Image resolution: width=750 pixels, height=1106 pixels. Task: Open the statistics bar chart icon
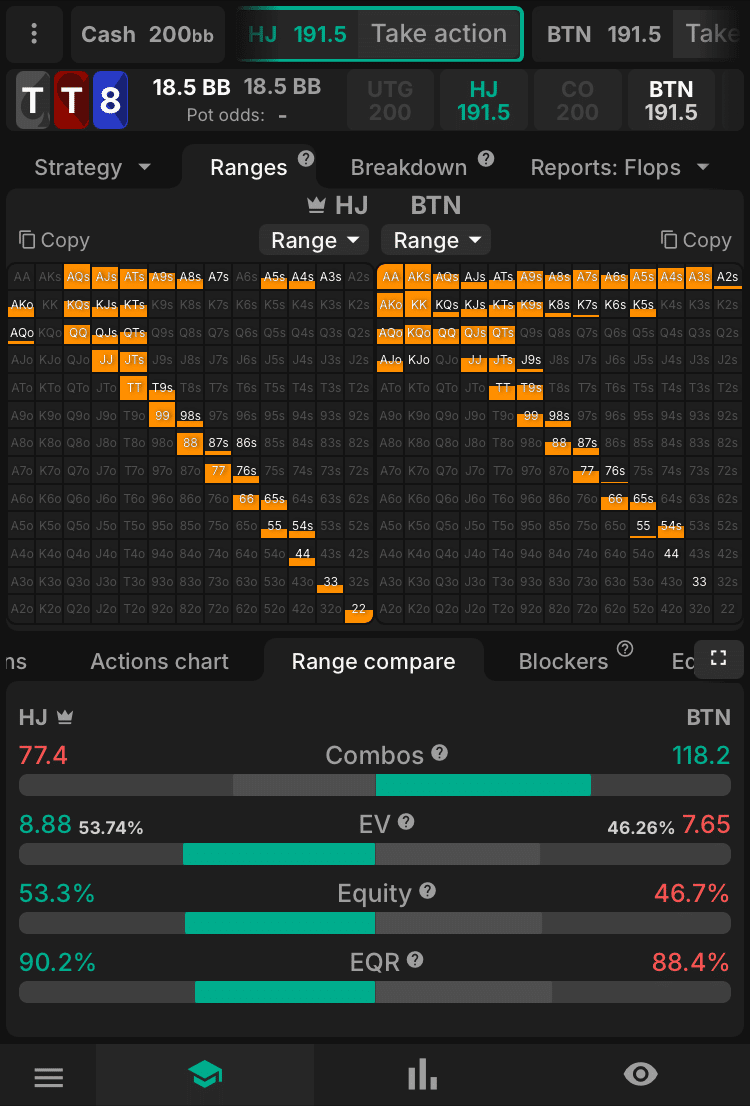pyautogui.click(x=422, y=1074)
